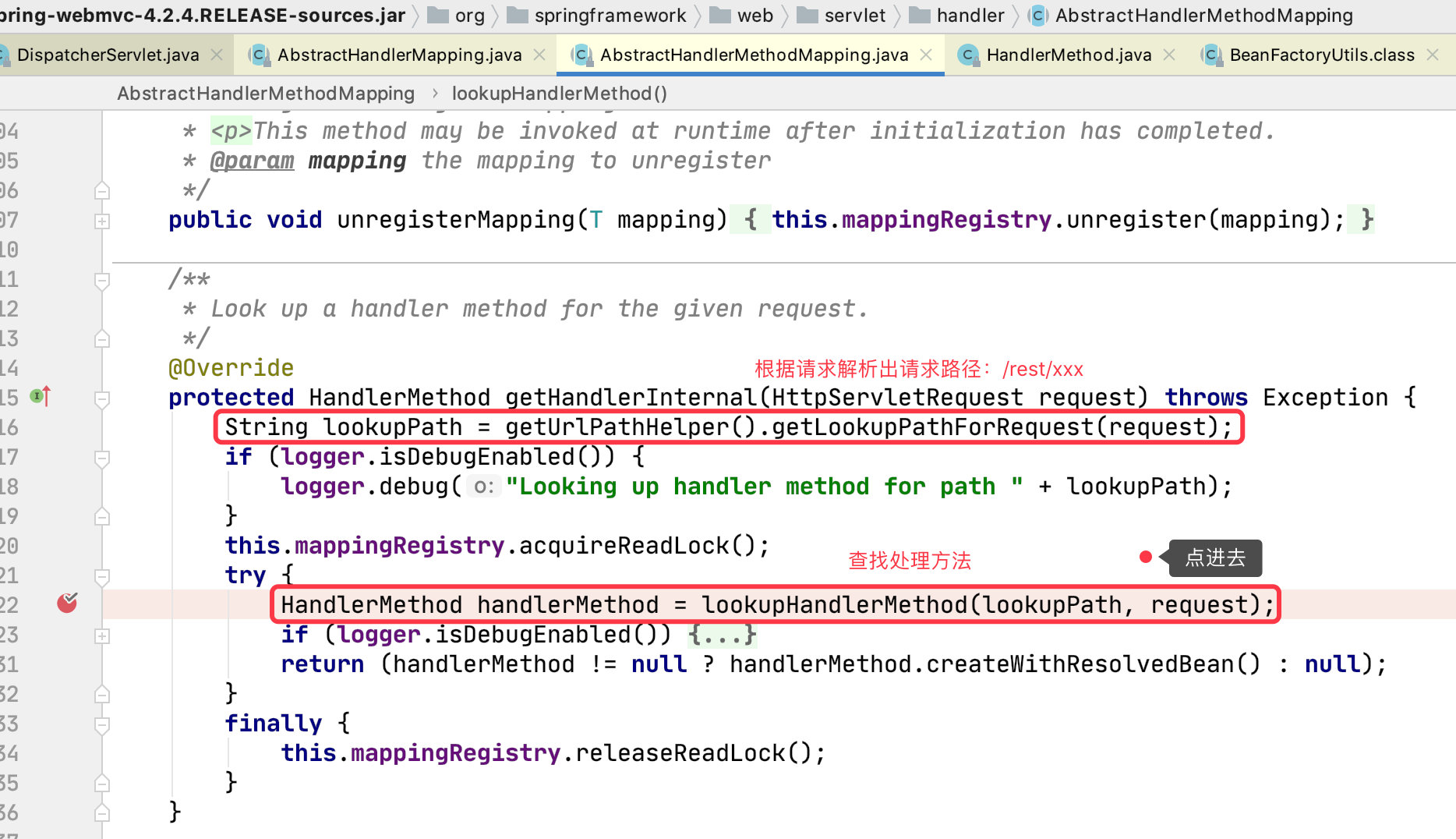The width and height of the screenshot is (1456, 839).
Task: Click getLookupPathForRequest in the code
Action: click(x=932, y=427)
